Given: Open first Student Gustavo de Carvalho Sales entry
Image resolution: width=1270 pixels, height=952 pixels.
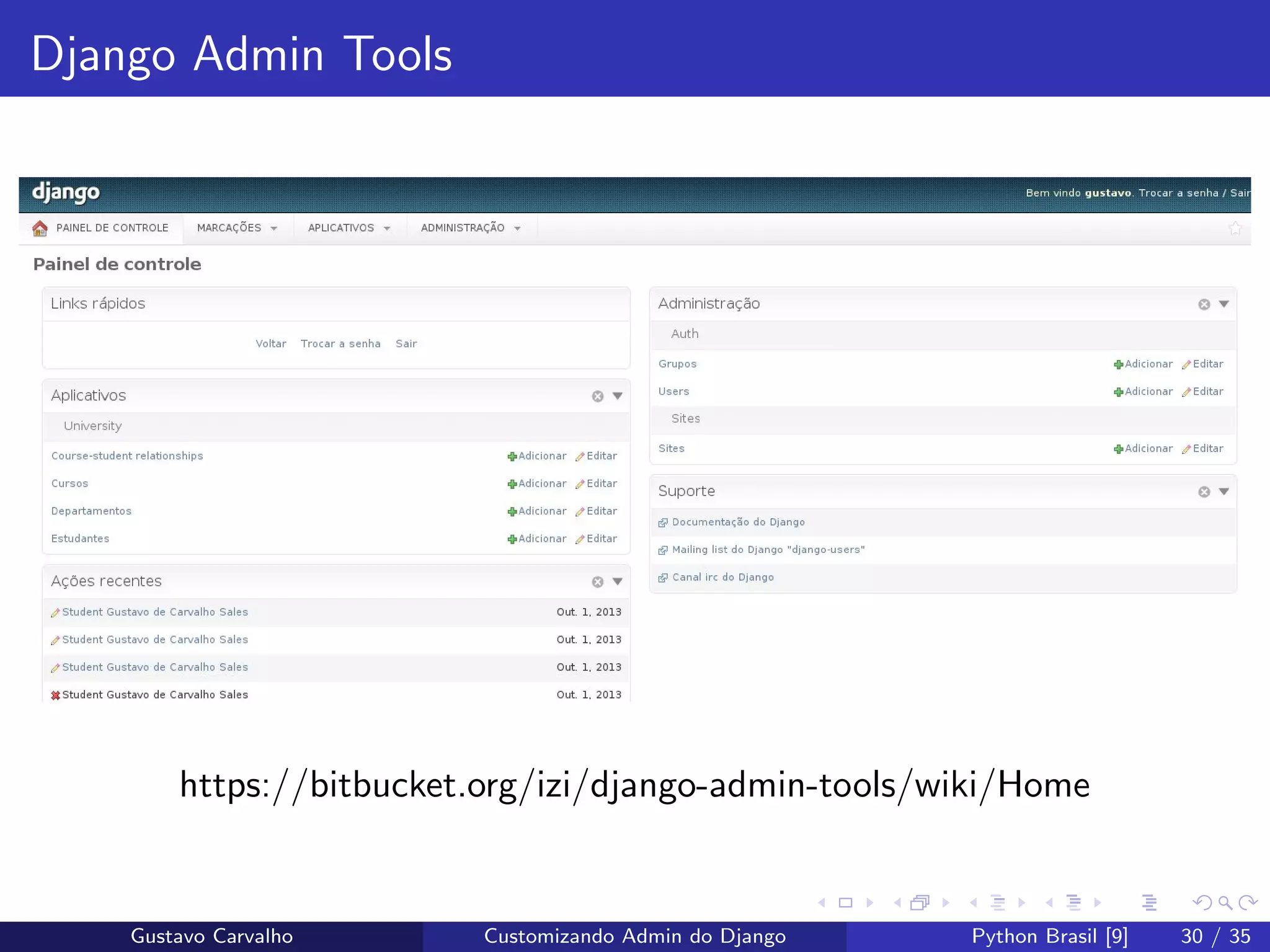Looking at the screenshot, I should click(x=155, y=612).
